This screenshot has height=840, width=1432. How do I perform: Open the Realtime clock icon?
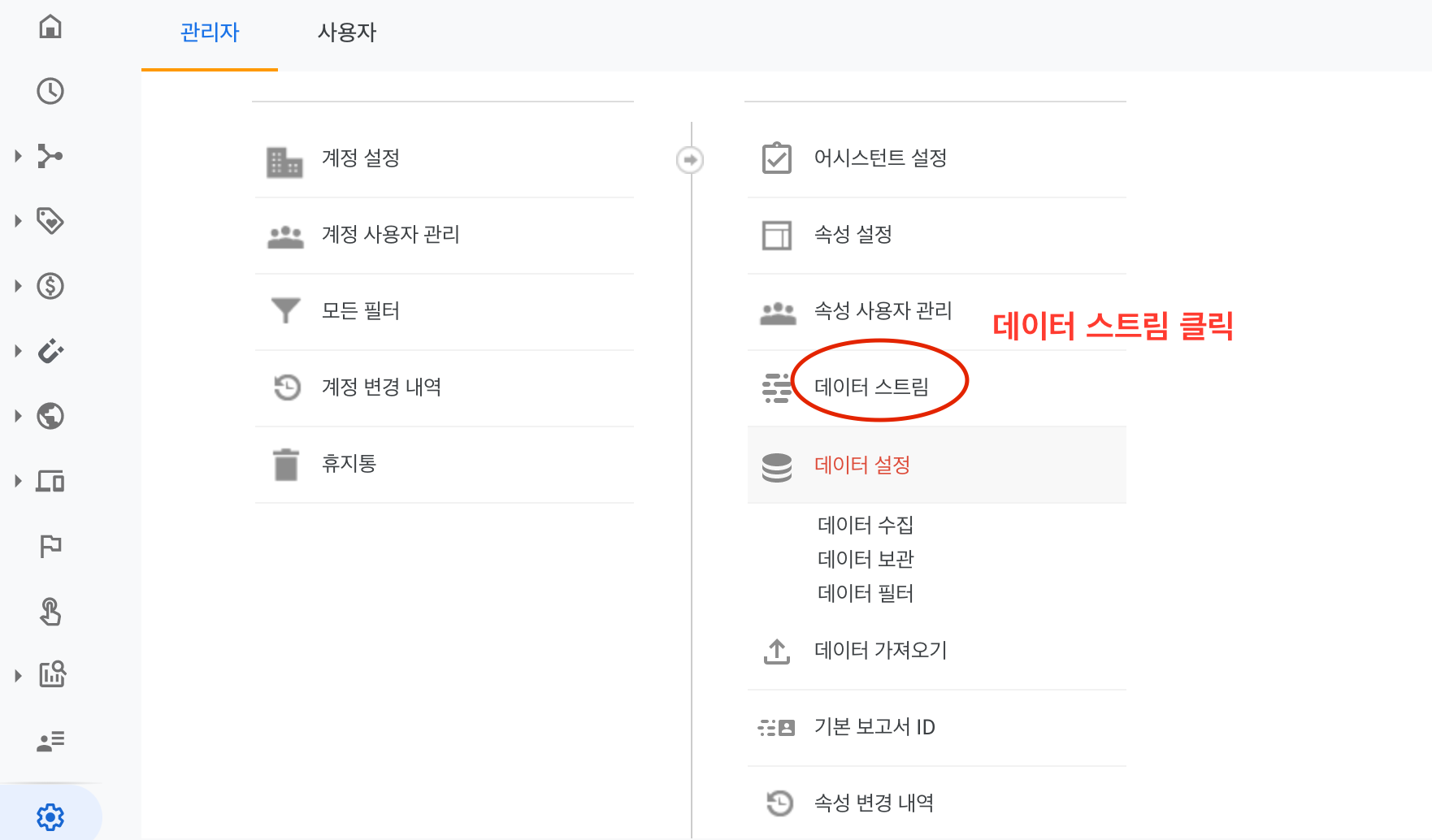50,91
